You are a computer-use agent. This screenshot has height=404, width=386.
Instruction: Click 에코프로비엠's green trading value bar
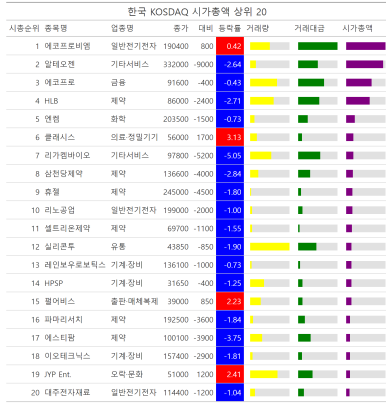click(x=318, y=46)
